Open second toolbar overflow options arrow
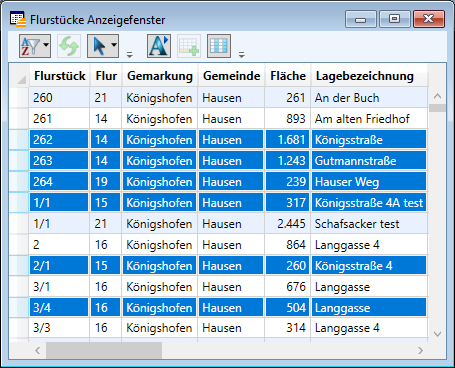 click(x=242, y=55)
